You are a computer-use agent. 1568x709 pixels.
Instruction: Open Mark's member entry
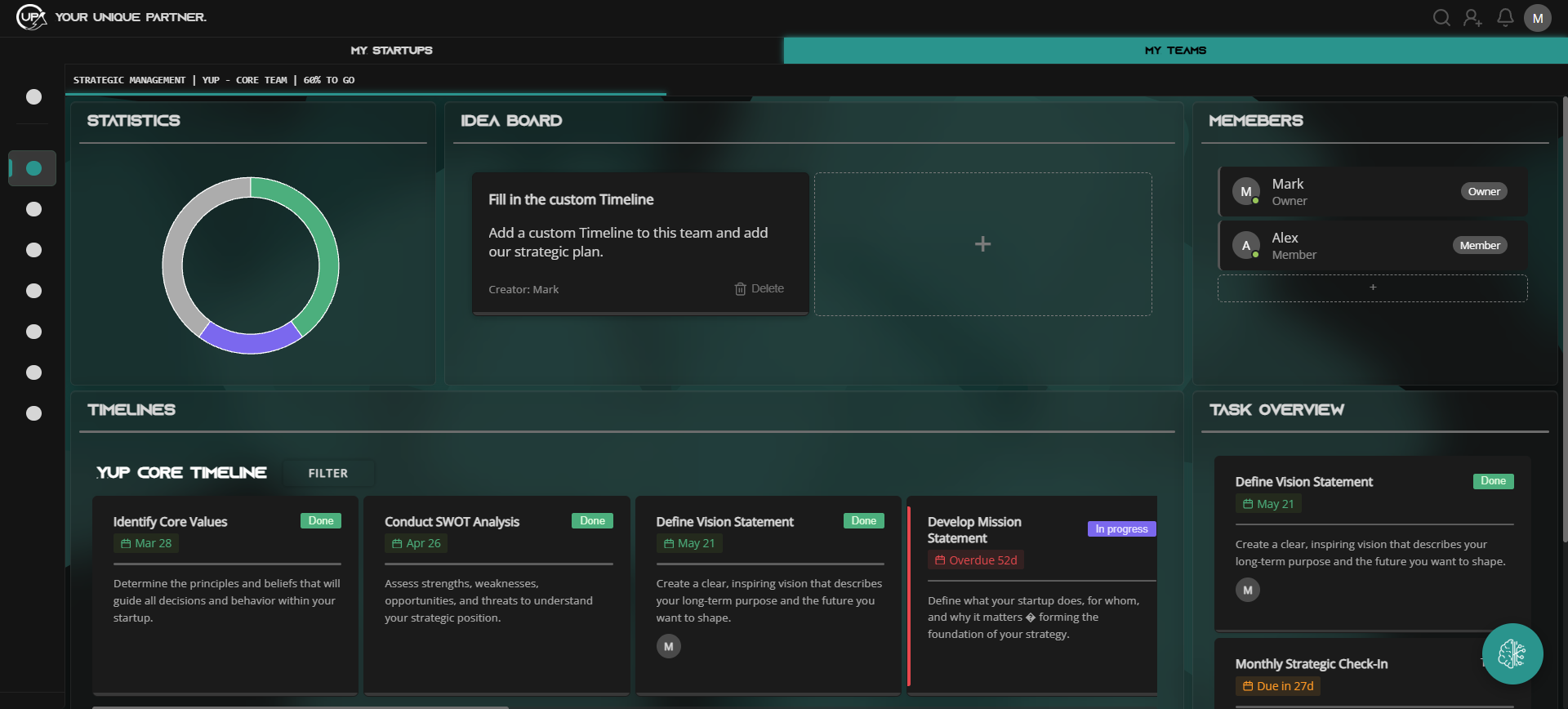pos(1373,192)
